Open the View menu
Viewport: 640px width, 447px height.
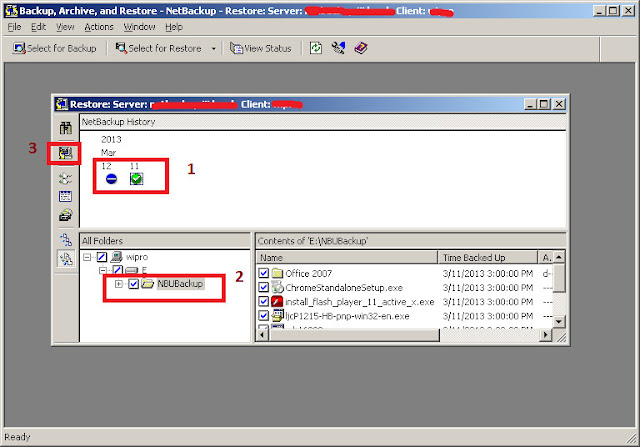[65, 27]
